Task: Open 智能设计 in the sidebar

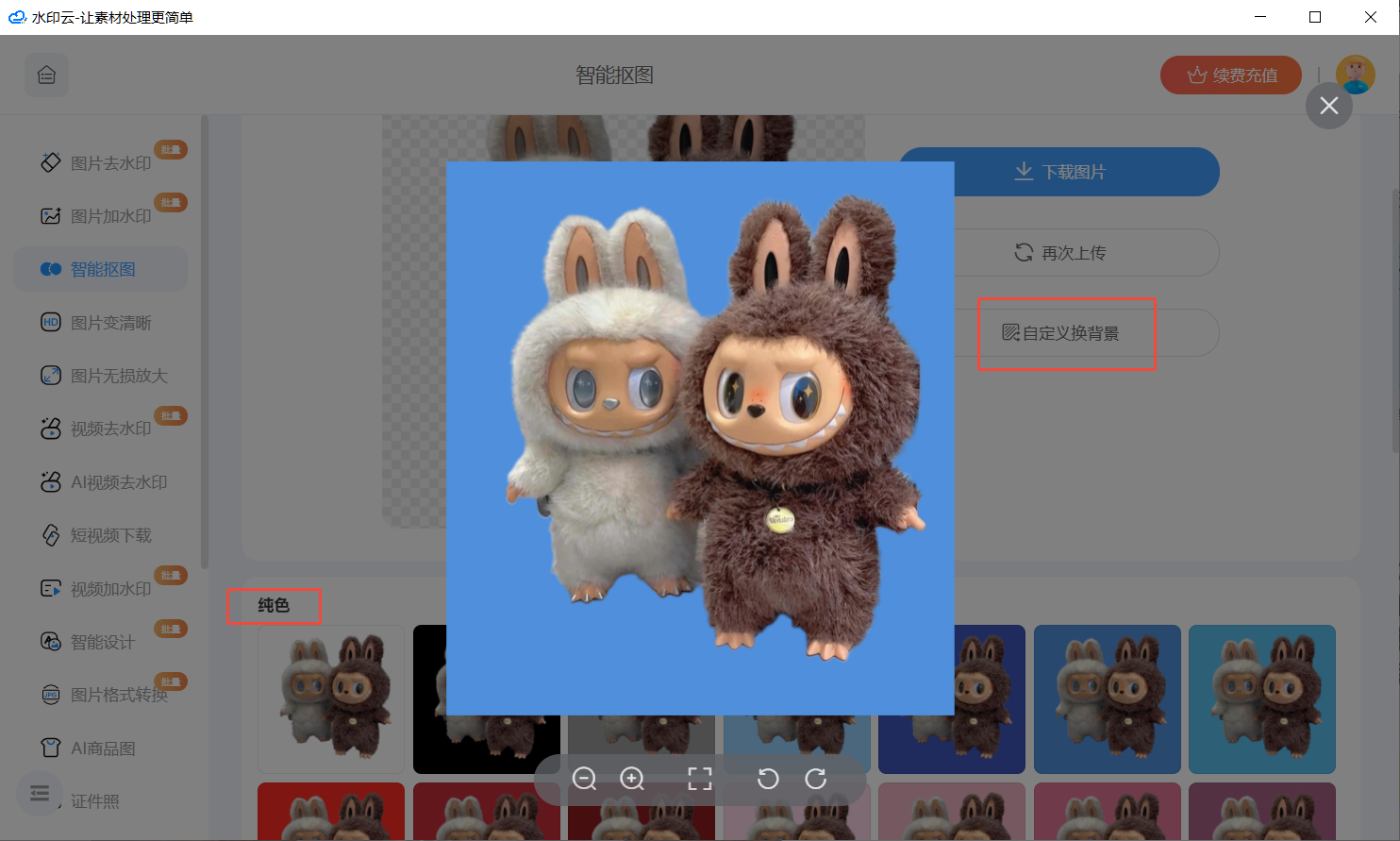Action: [101, 642]
